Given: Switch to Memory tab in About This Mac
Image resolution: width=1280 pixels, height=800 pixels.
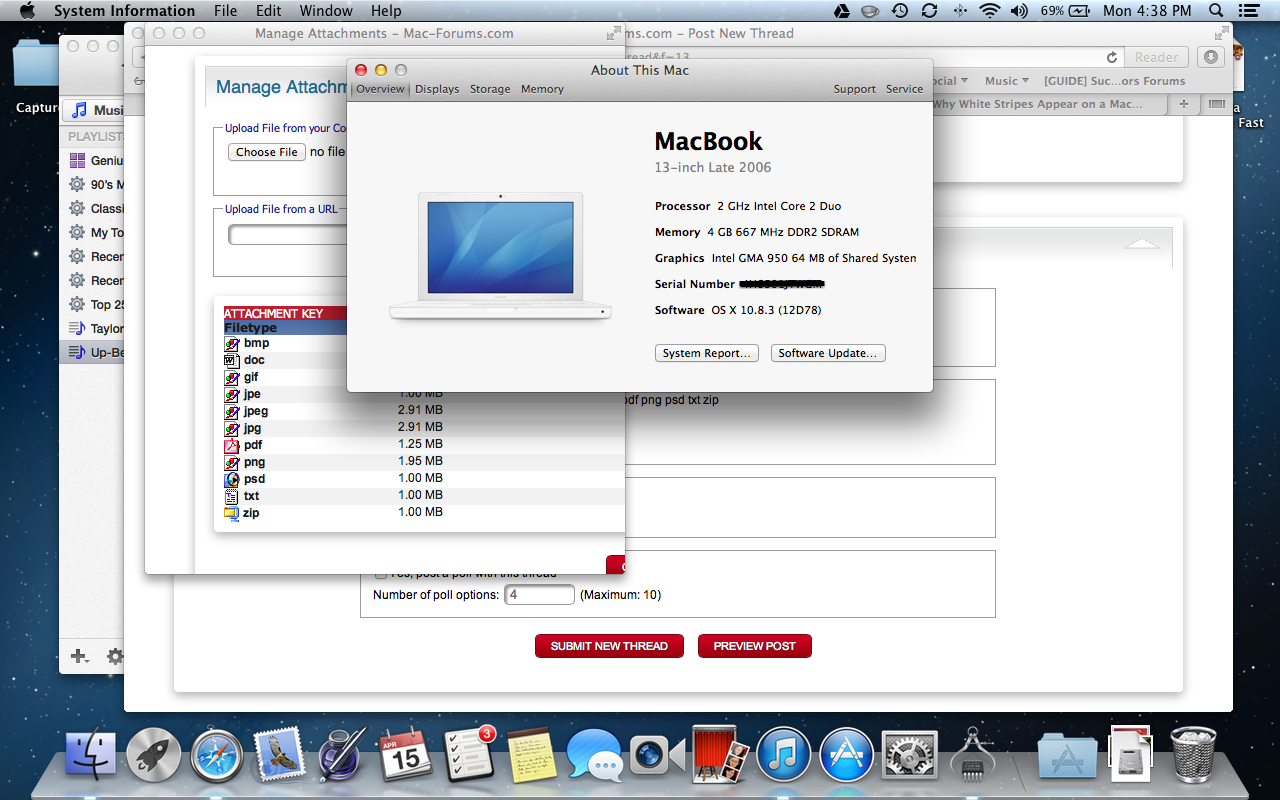Looking at the screenshot, I should pyautogui.click(x=542, y=89).
